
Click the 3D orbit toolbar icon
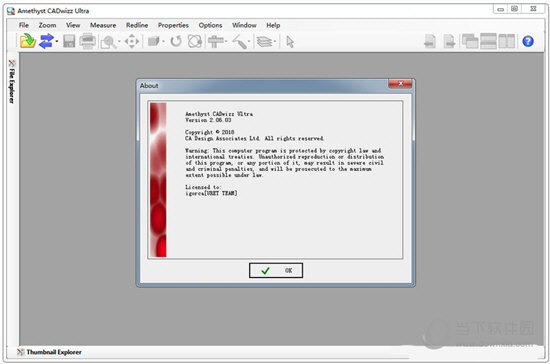point(195,41)
